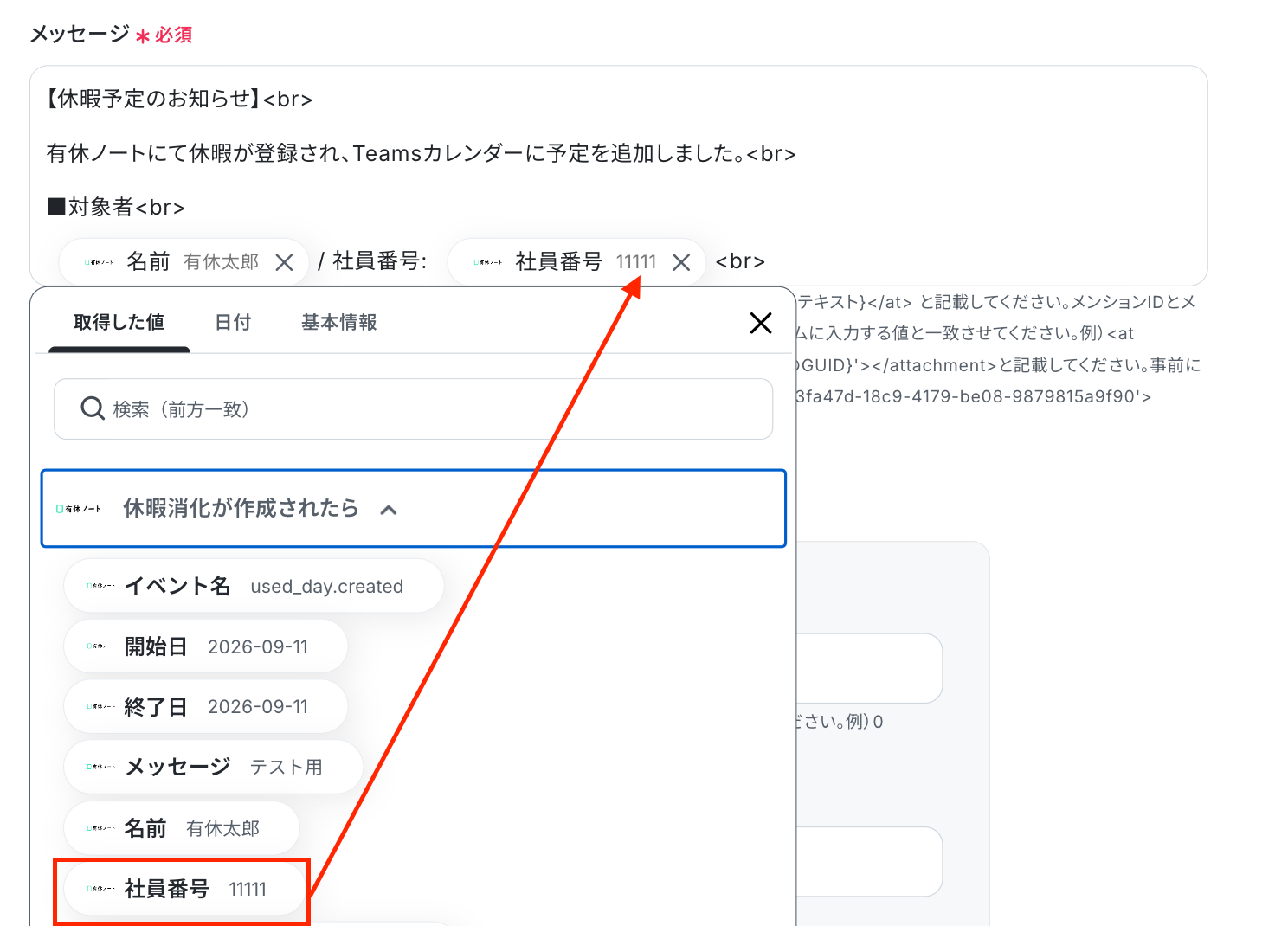
Task: Remove the 名前 有休太郎 tag with its X
Action: pyautogui.click(x=284, y=262)
